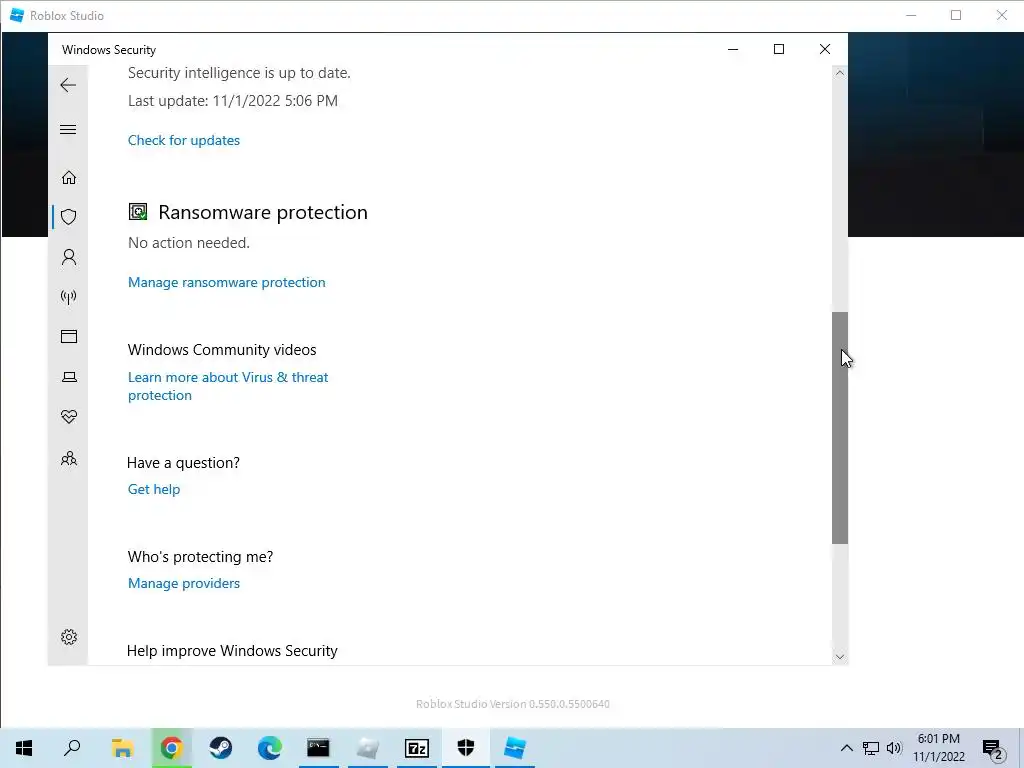This screenshot has width=1024, height=768.
Task: Click the 'Have a question?' text
Action: point(183,463)
